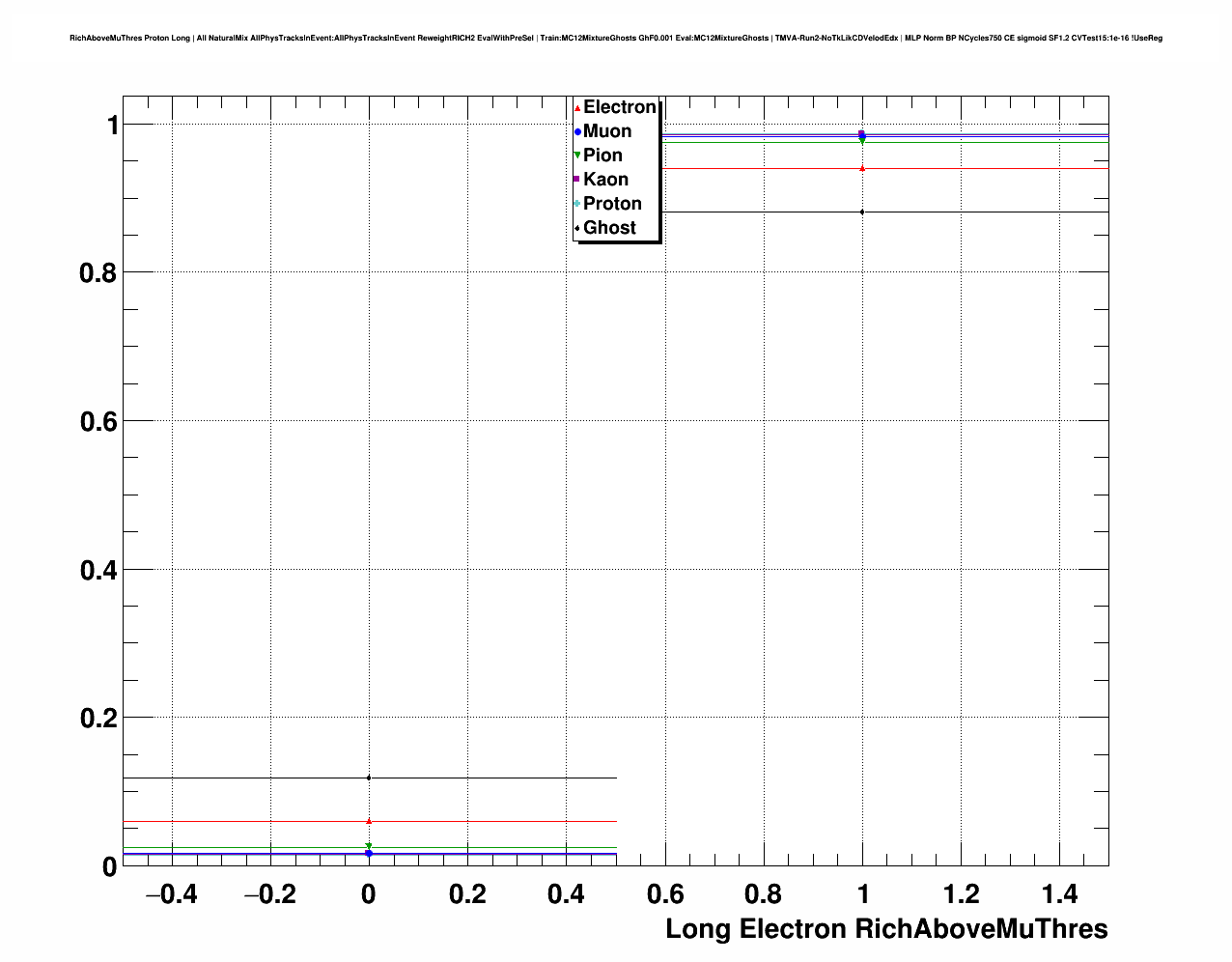Click the plot title text at top
The image size is (1232, 962).
click(616, 39)
